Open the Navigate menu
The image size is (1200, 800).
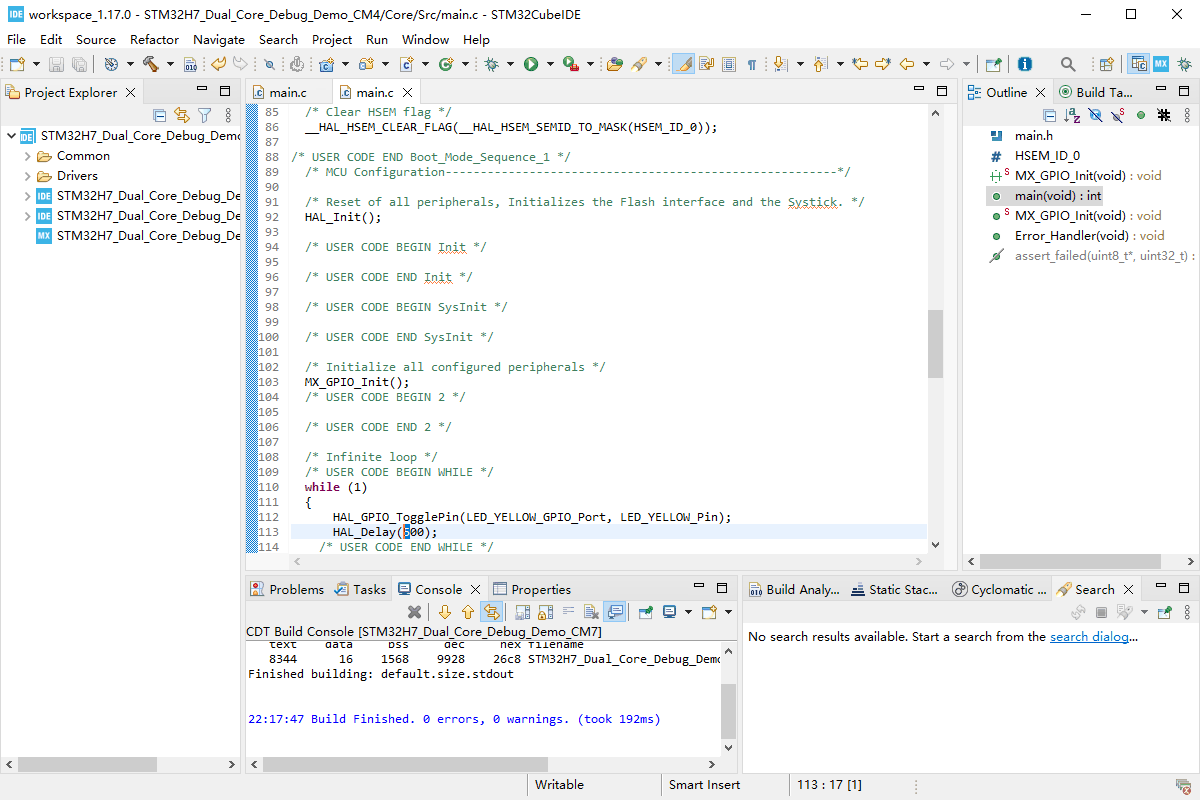pyautogui.click(x=218, y=39)
